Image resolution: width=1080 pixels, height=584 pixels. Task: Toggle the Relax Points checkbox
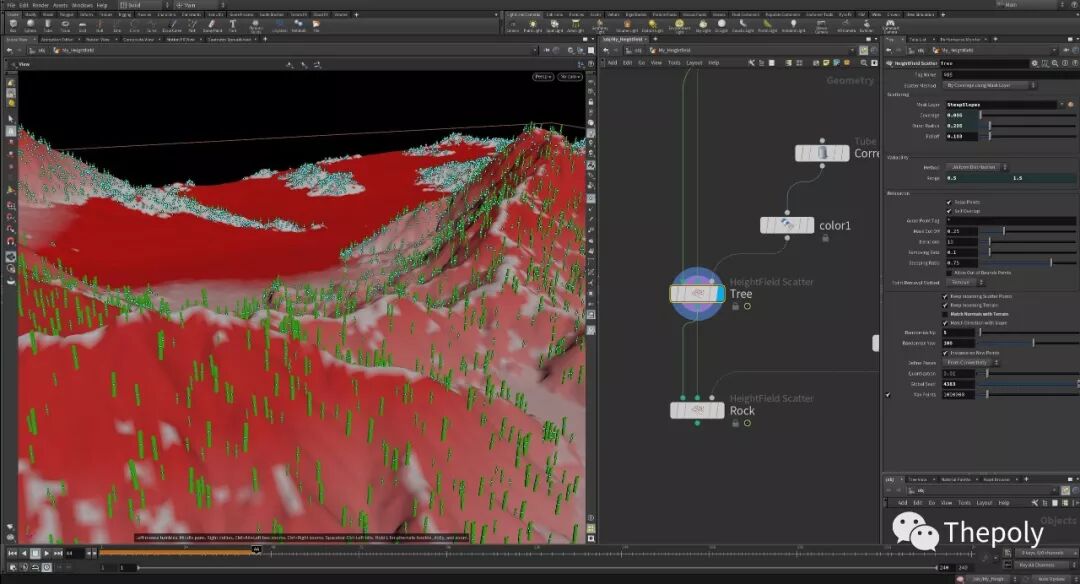coord(948,202)
